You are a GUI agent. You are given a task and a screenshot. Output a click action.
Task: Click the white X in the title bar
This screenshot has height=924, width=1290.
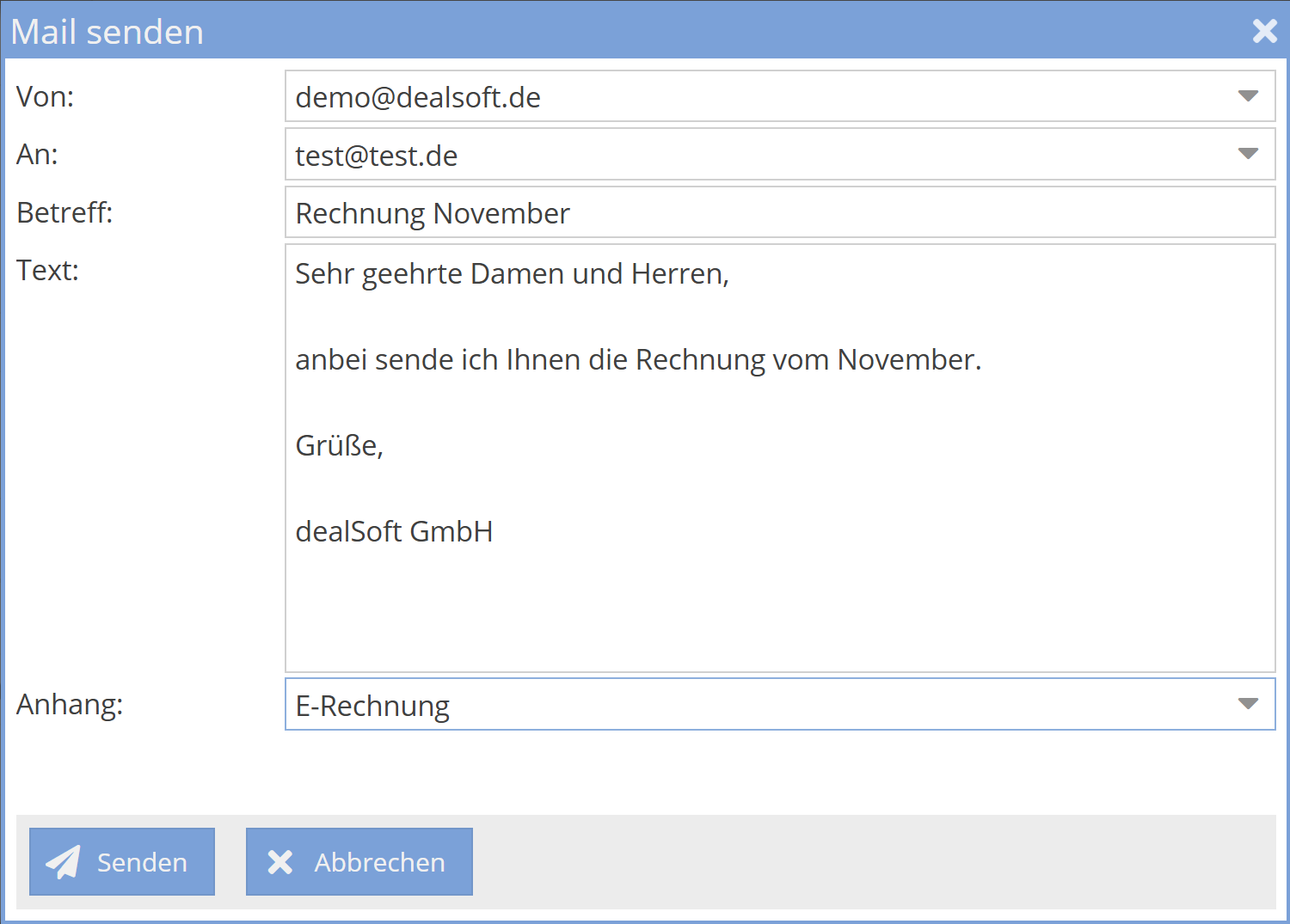(x=1264, y=31)
